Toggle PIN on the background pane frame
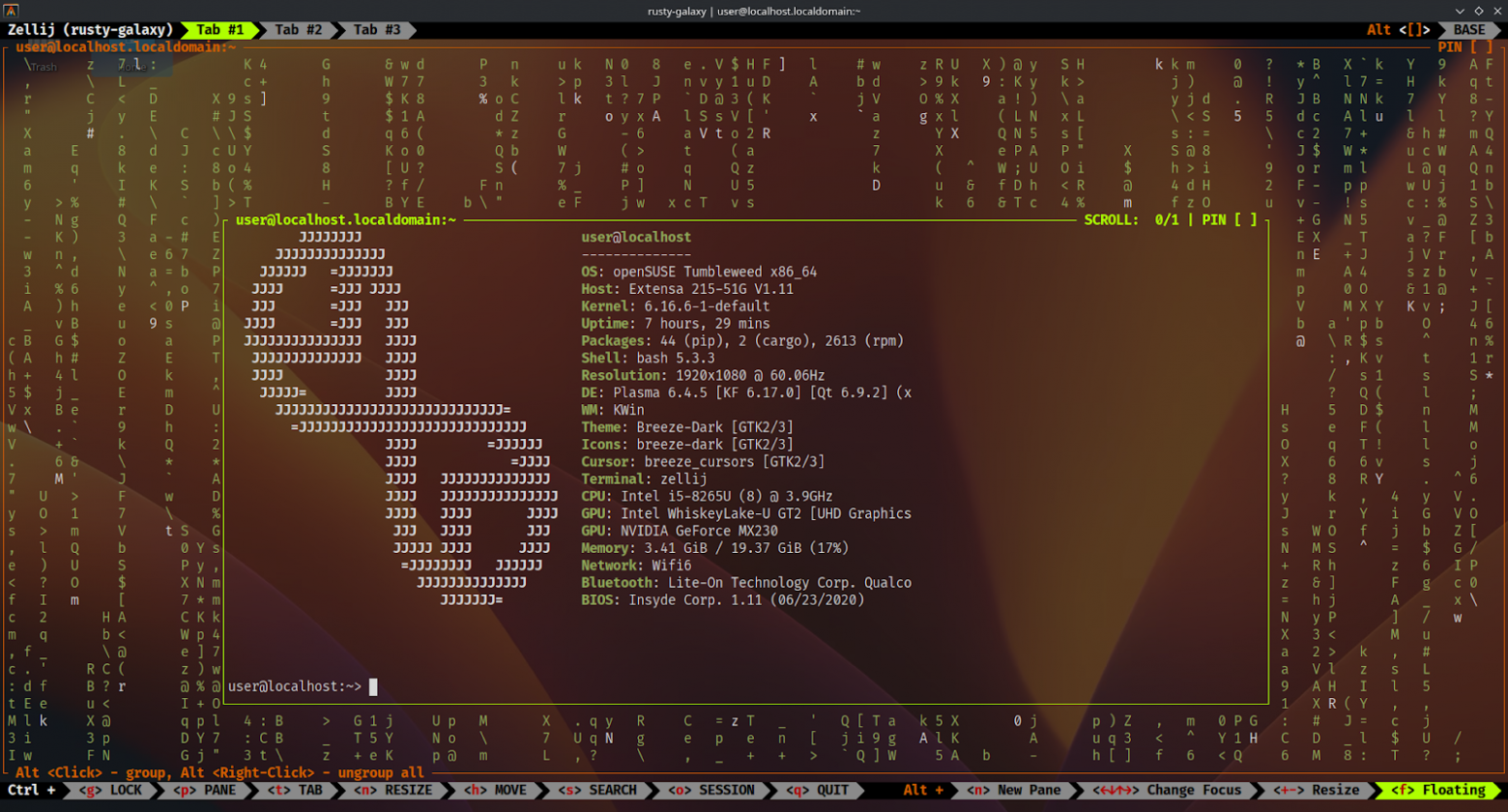1508x812 pixels. click(1464, 46)
